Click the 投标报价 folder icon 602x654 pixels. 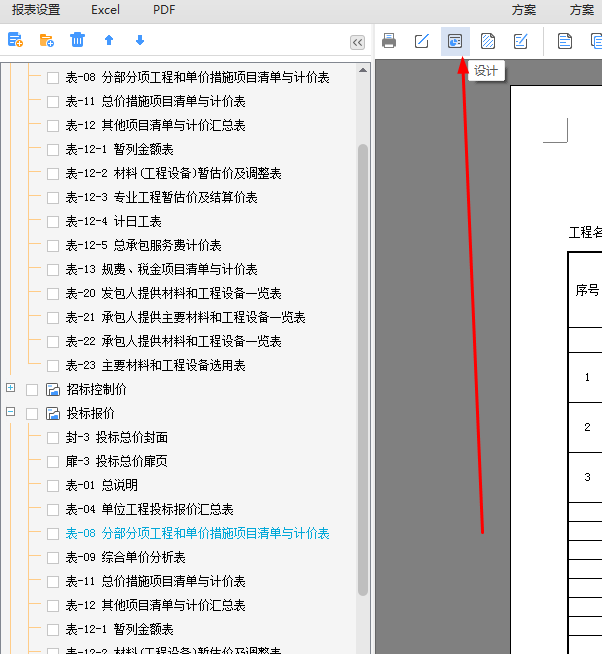tap(53, 414)
